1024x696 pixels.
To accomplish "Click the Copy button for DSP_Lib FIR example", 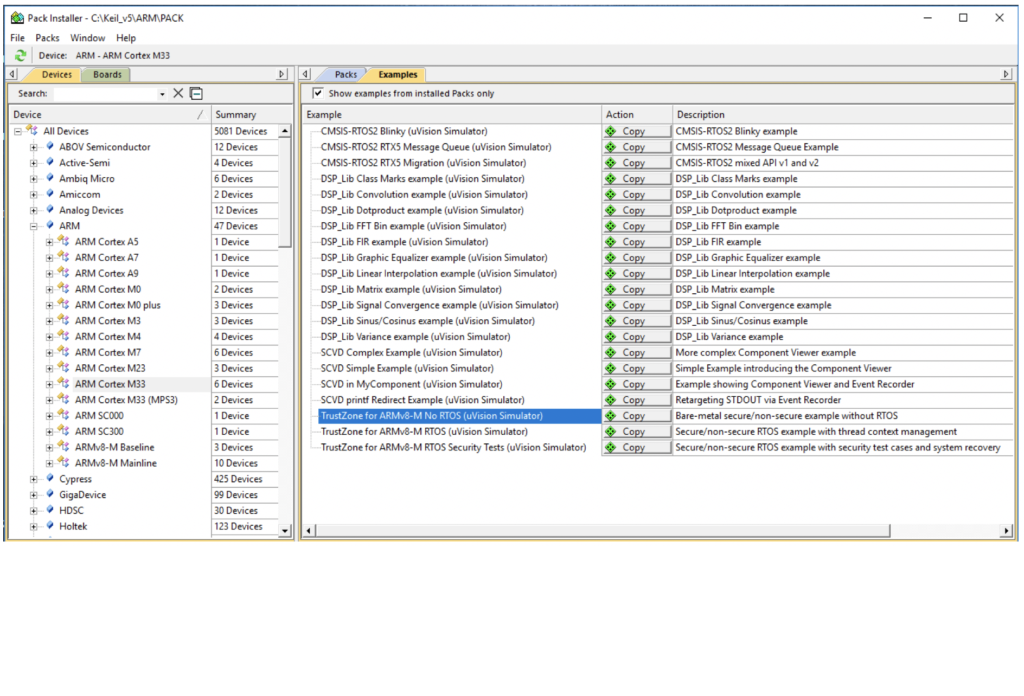I will point(636,241).
